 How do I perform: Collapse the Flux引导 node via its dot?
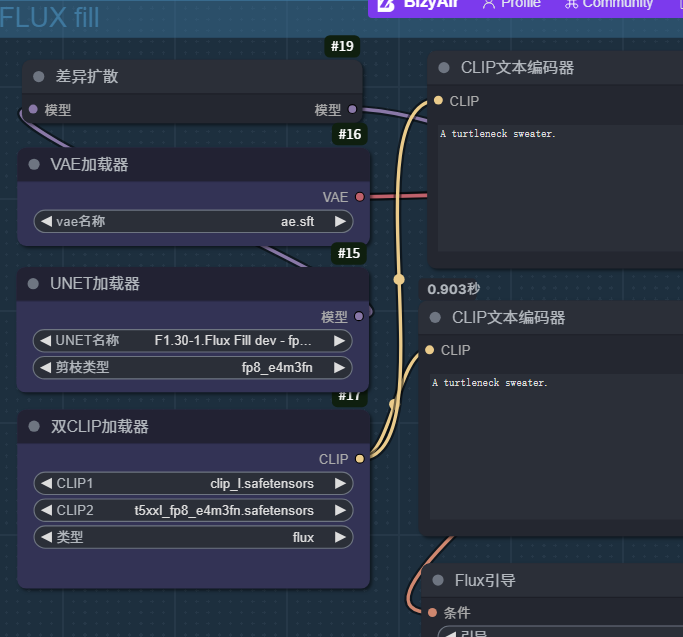click(x=438, y=580)
